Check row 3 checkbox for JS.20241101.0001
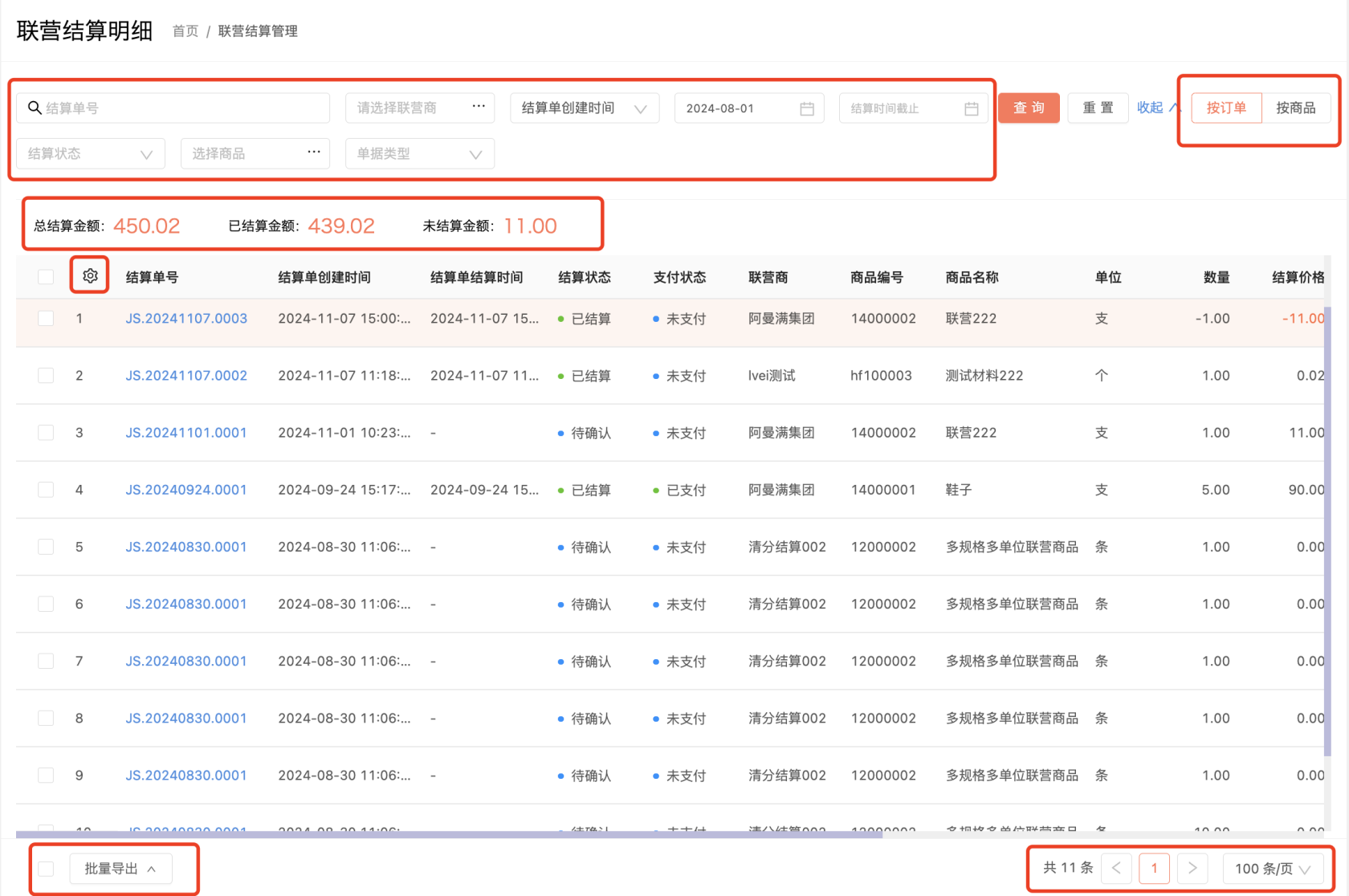This screenshot has height=896, width=1349. coord(46,432)
